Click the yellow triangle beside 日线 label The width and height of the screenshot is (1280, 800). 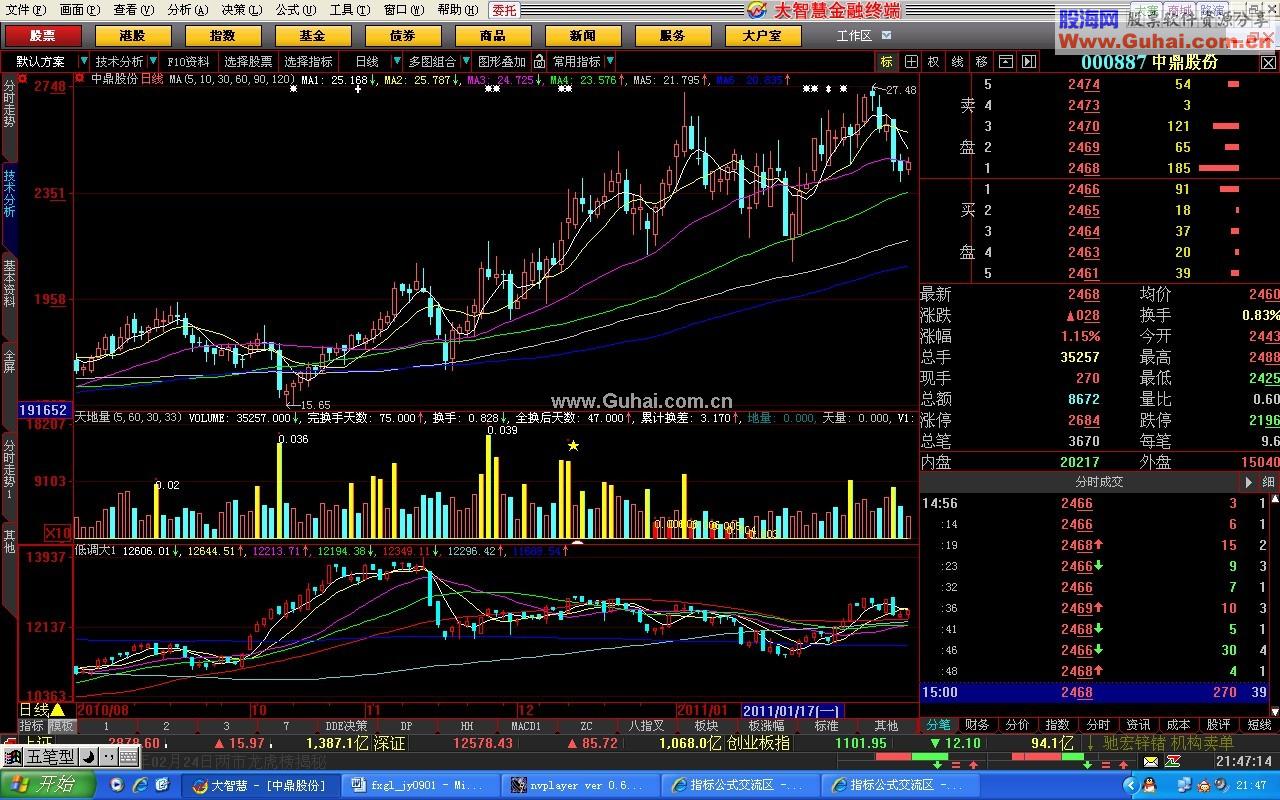[x=58, y=710]
